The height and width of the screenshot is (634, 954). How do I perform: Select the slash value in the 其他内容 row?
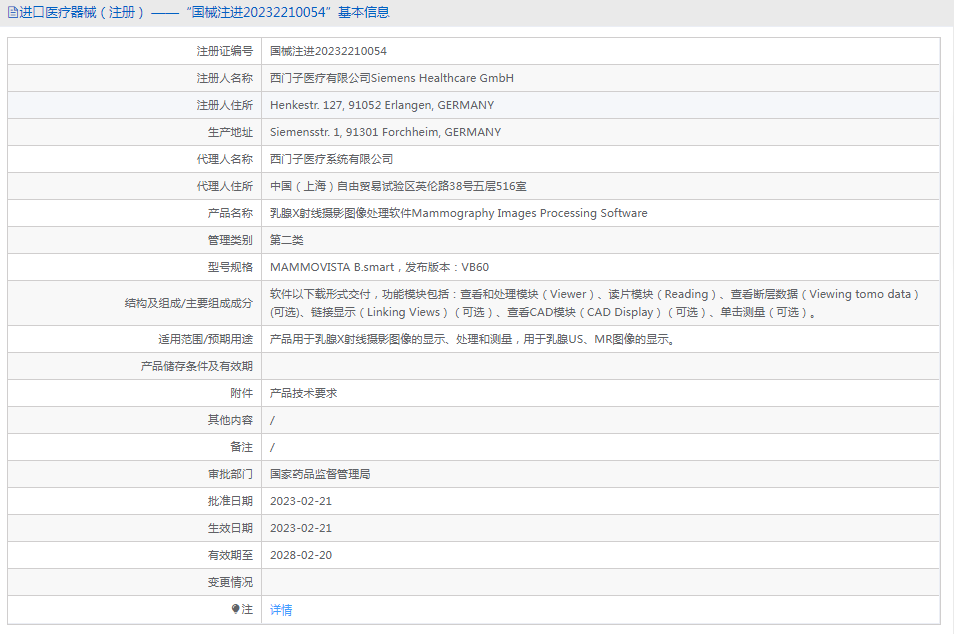[x=272, y=420]
